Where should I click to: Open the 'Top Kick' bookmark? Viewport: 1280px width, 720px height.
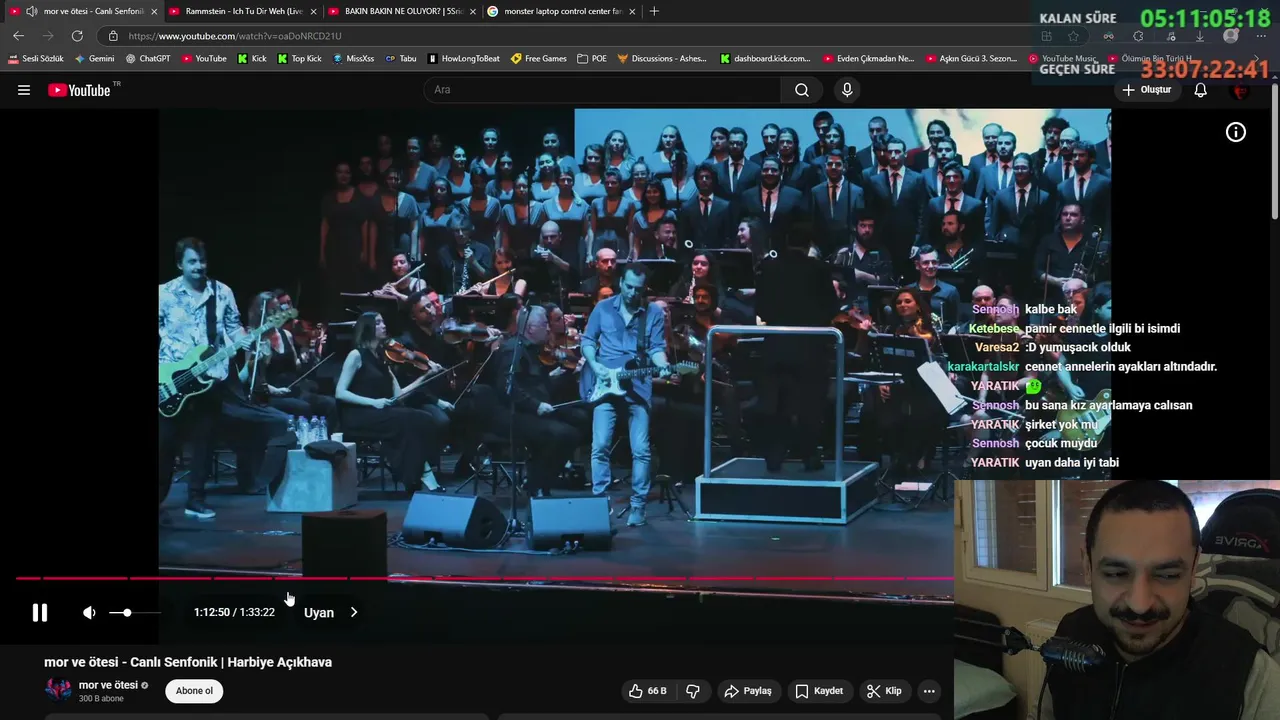(300, 59)
